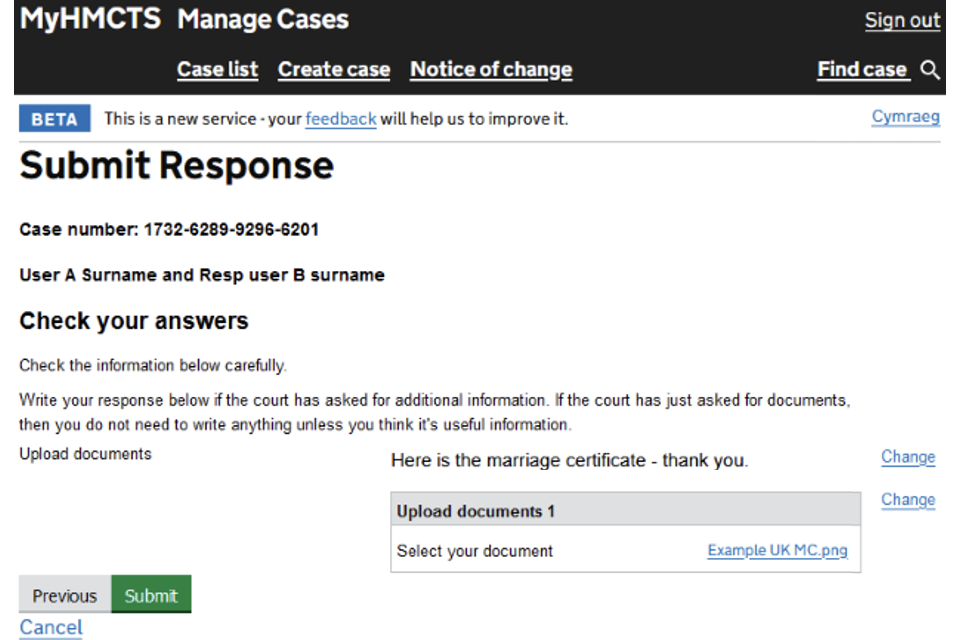The height and width of the screenshot is (640, 960).
Task: Click the Upload documents 1 header row
Action: coord(624,511)
